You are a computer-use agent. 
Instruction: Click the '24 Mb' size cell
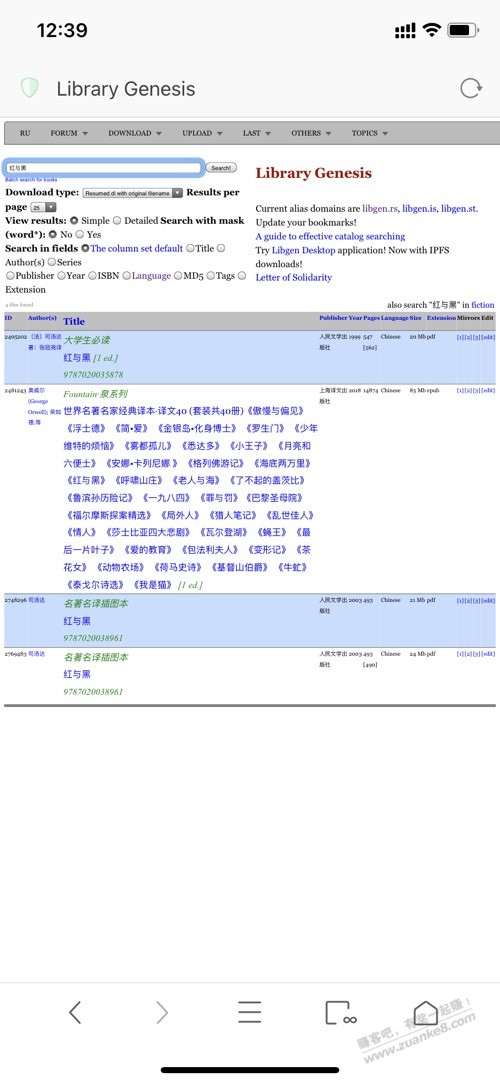[x=417, y=653]
